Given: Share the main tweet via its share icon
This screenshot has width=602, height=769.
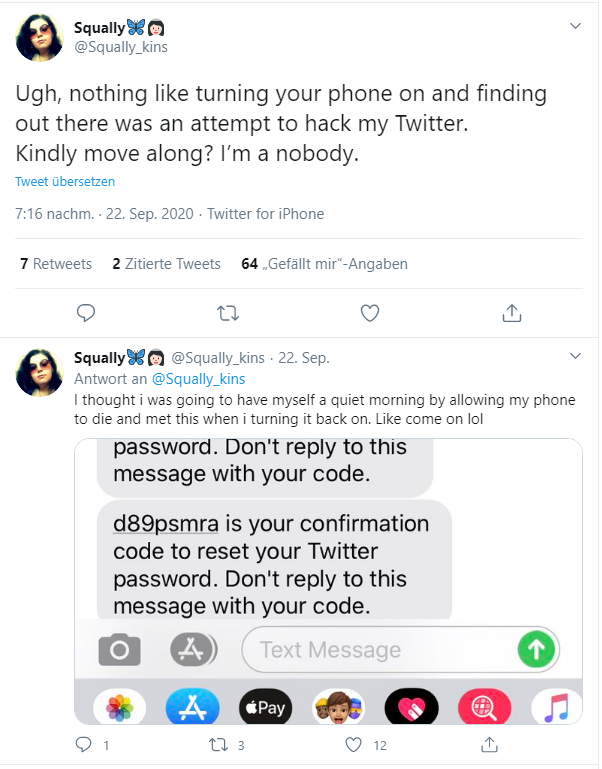Looking at the screenshot, I should point(512,312).
